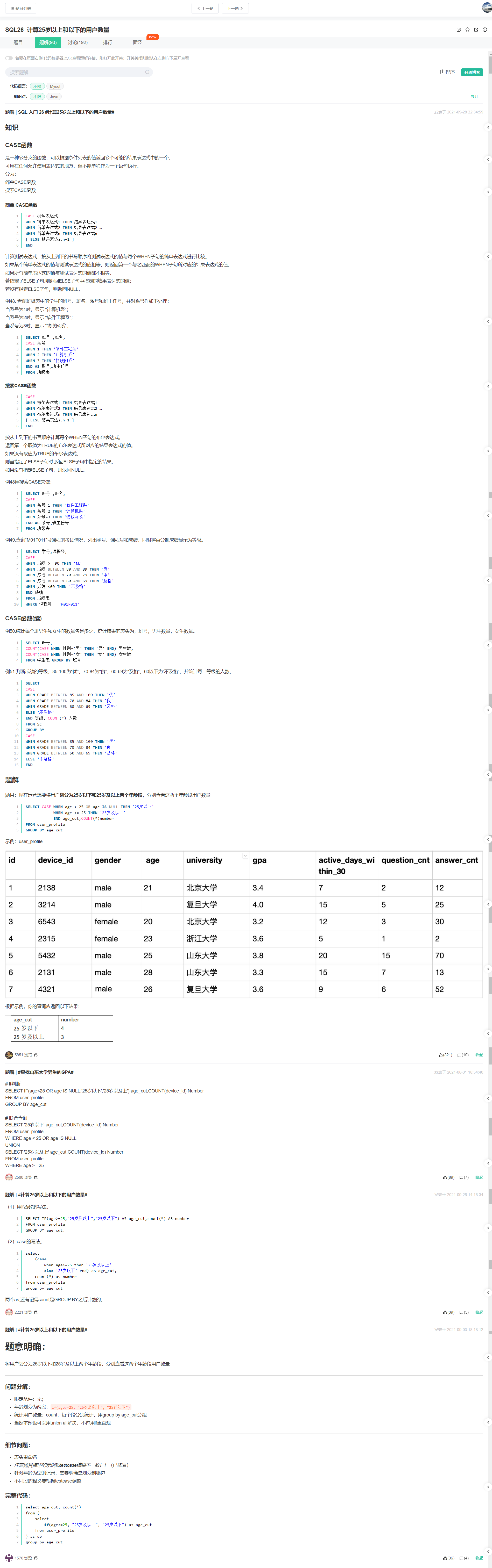Click the magnifier icon in the solution search box
The width and height of the screenshot is (492, 1568).
[147, 72]
